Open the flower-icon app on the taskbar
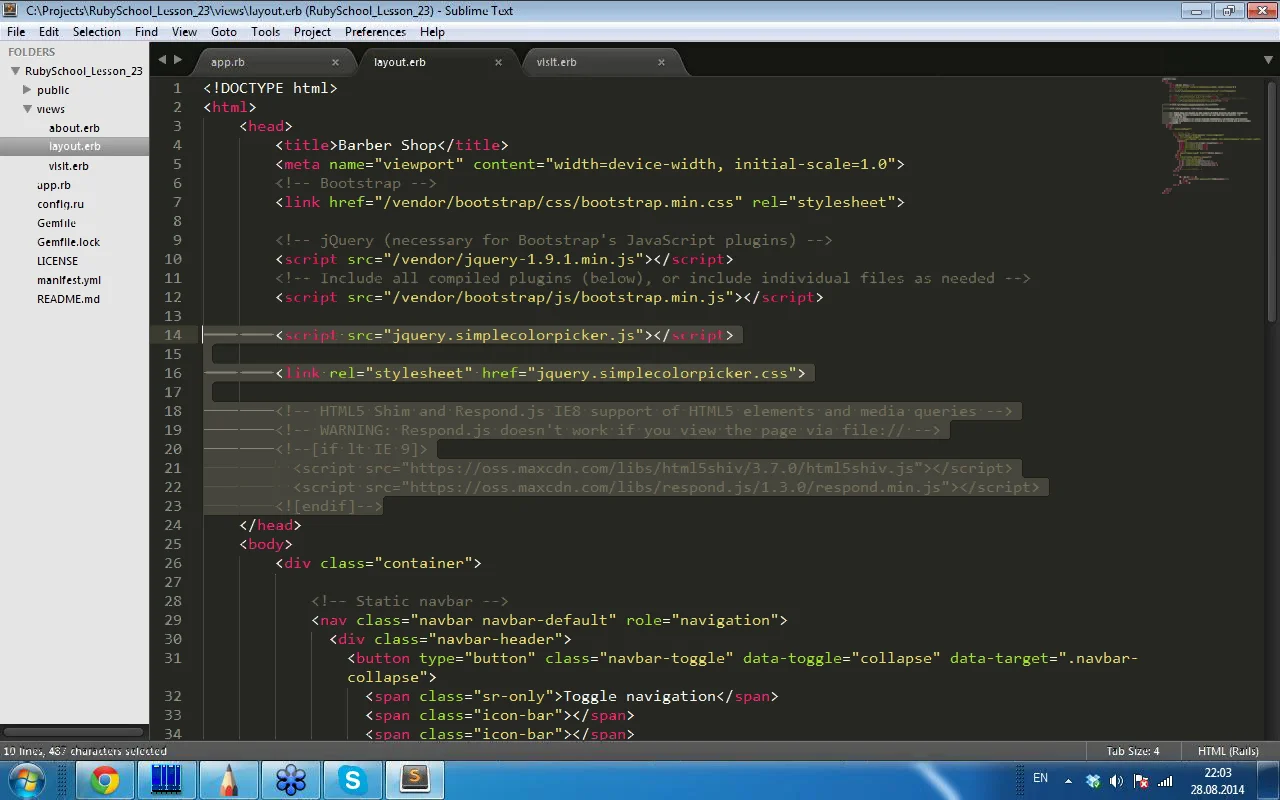 tap(290, 779)
